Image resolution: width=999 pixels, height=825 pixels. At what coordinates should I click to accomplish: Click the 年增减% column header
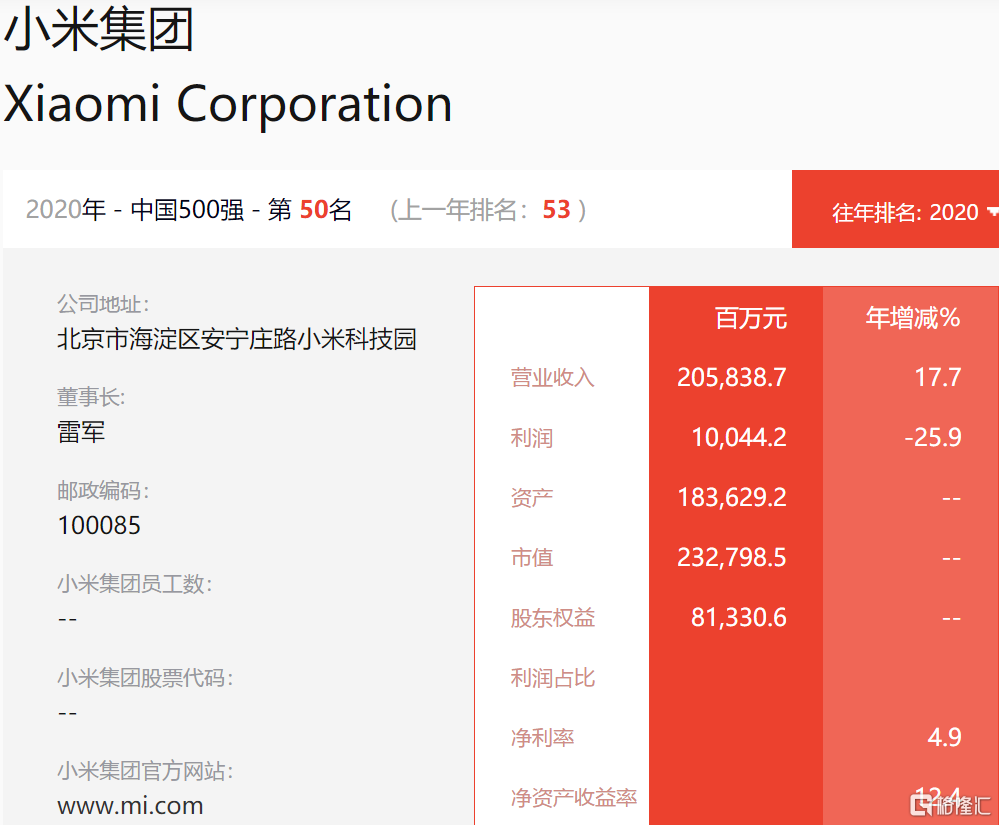(x=912, y=317)
